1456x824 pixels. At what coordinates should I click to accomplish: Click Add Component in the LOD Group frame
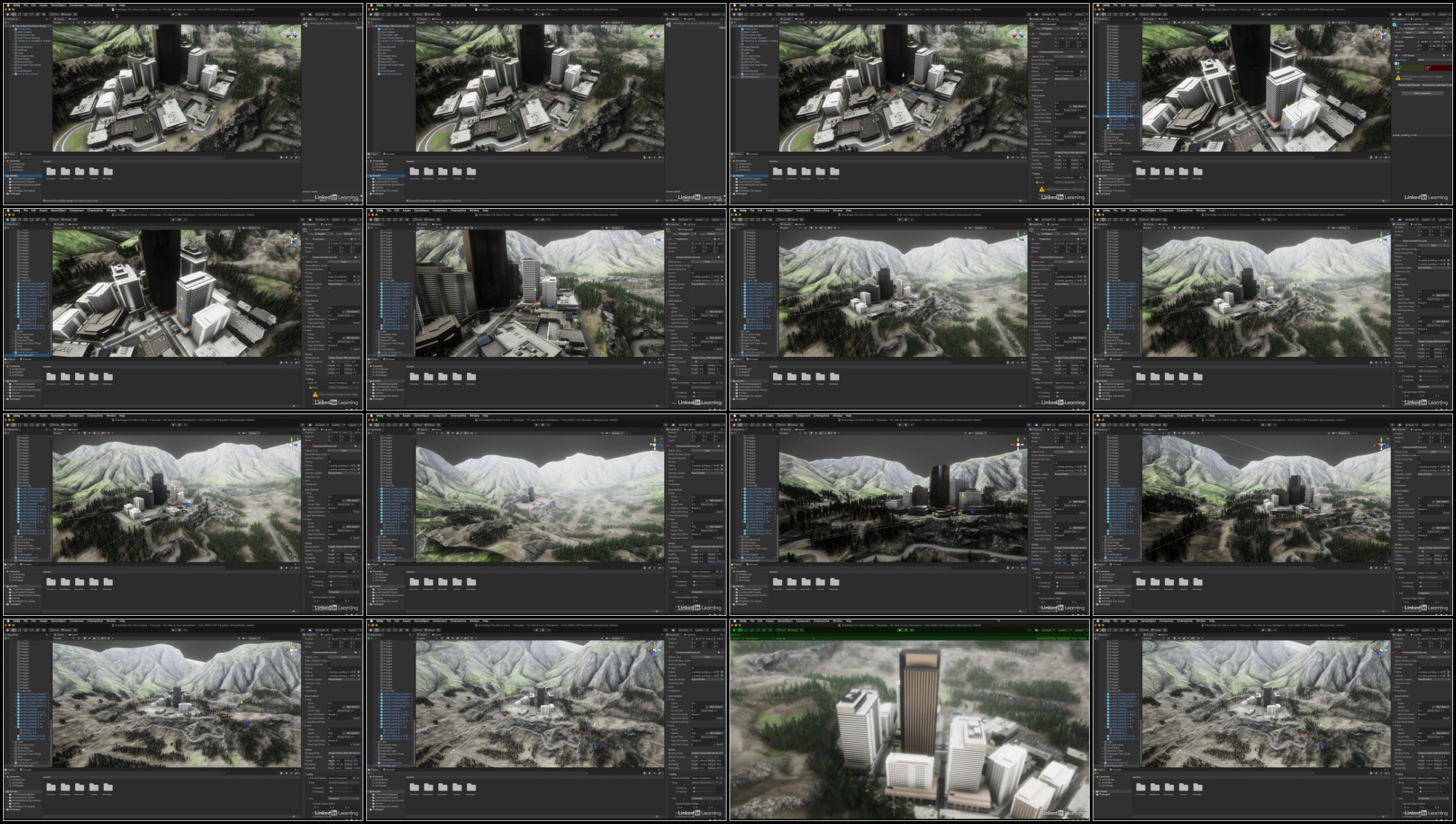point(1422,93)
